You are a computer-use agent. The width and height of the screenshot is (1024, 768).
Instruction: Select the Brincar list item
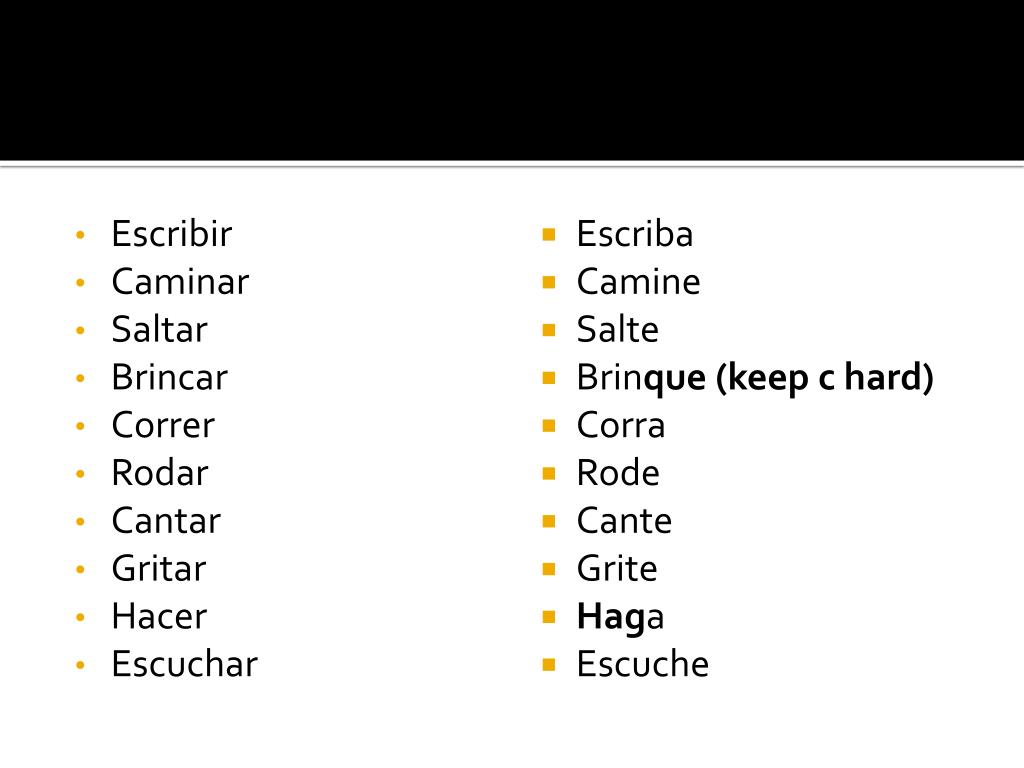(x=170, y=377)
